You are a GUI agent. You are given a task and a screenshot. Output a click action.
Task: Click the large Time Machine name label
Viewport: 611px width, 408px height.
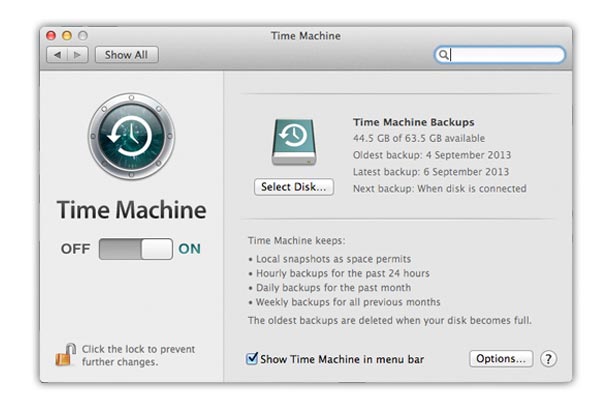(132, 210)
